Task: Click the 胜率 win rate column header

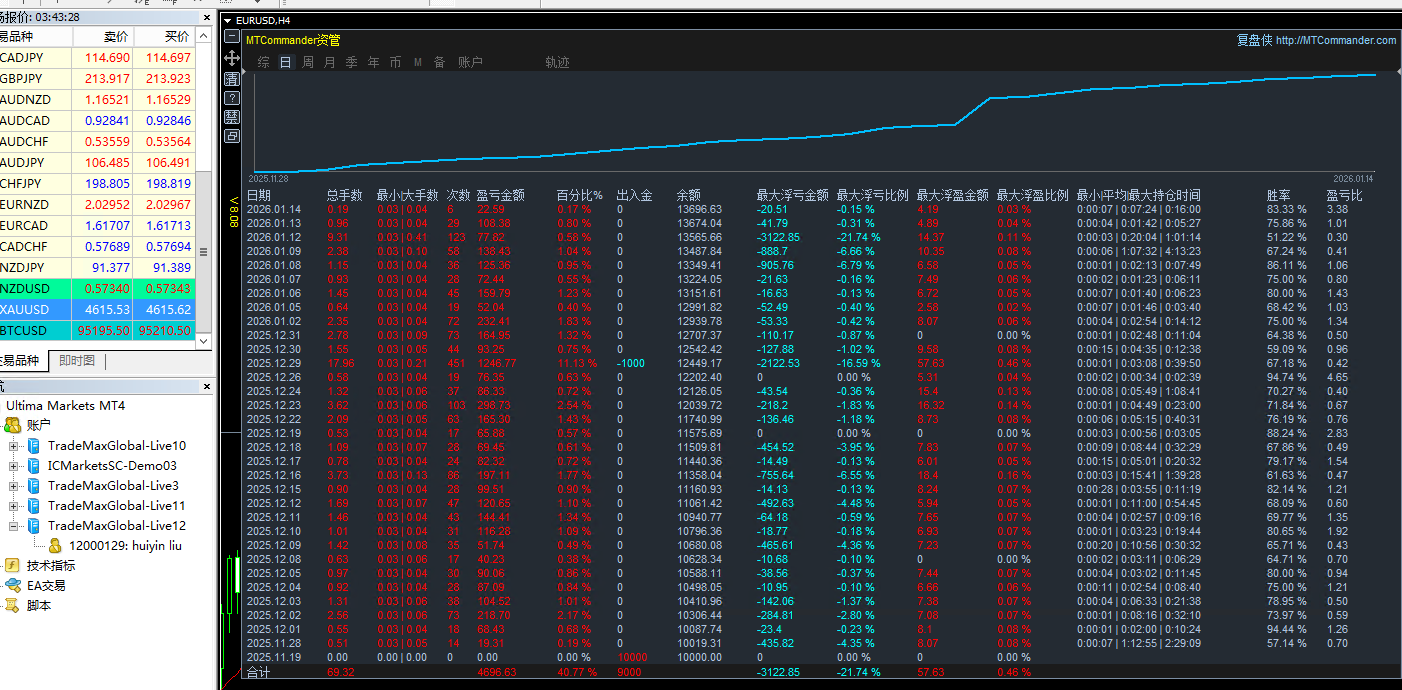Action: [1278, 195]
